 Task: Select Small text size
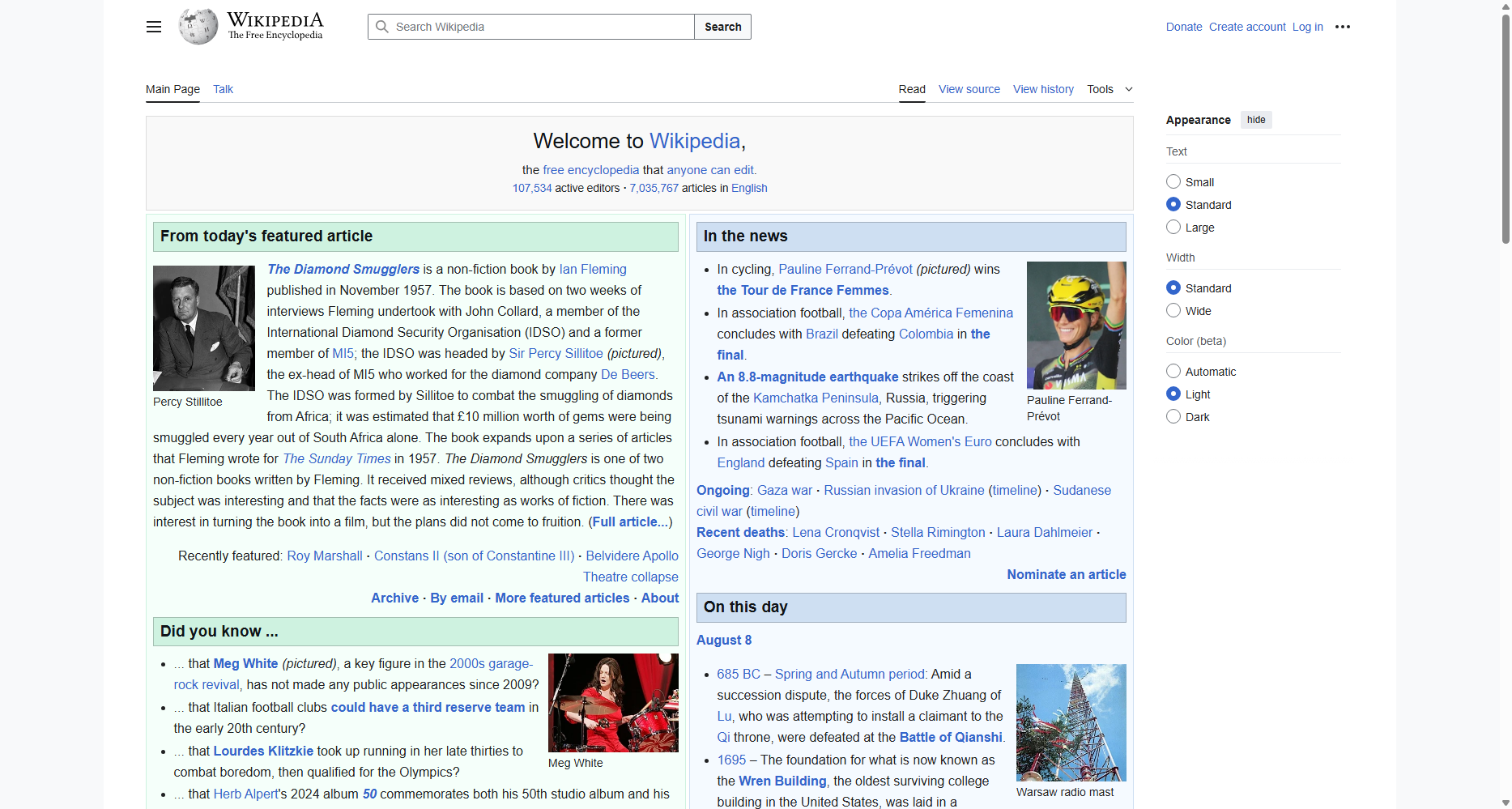coord(1173,181)
